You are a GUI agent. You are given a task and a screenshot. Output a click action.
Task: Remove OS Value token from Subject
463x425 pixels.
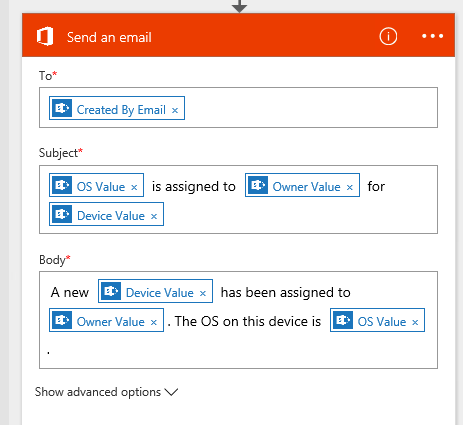[134, 187]
